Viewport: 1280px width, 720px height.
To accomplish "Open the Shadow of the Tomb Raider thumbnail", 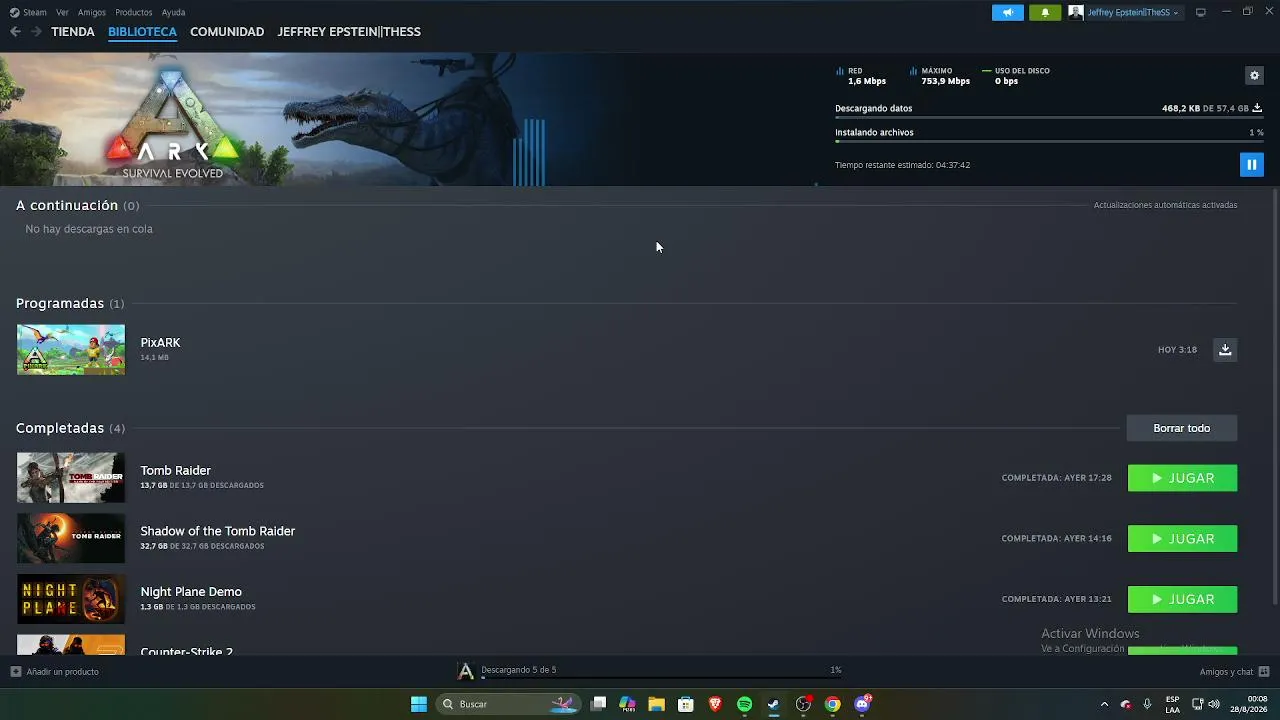I will [x=71, y=539].
